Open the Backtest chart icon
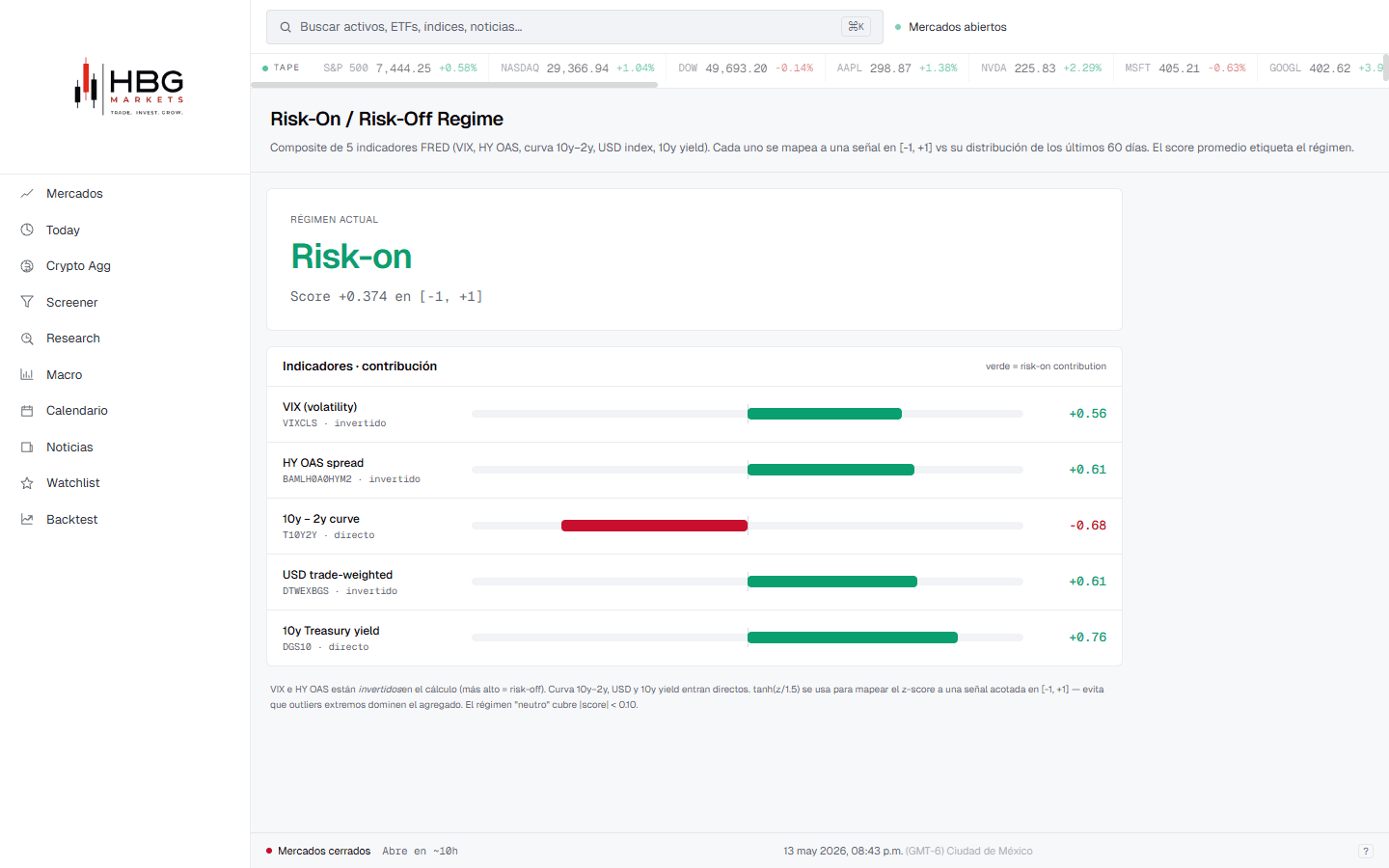Viewport: 1389px width, 868px height. [x=27, y=520]
